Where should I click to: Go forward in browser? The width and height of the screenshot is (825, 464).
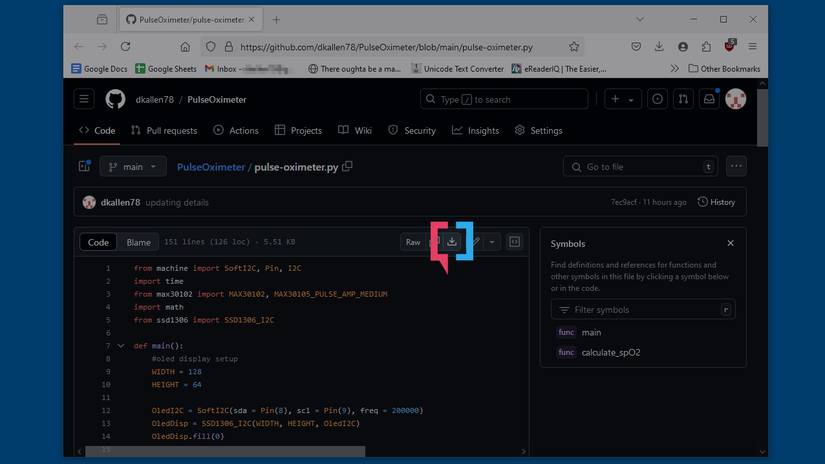click(x=102, y=47)
